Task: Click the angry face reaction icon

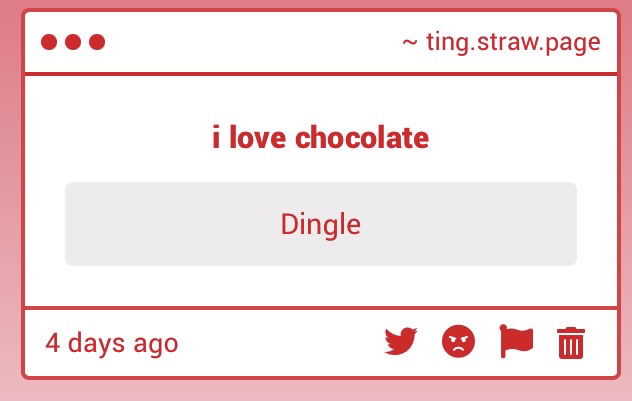Action: [x=458, y=342]
